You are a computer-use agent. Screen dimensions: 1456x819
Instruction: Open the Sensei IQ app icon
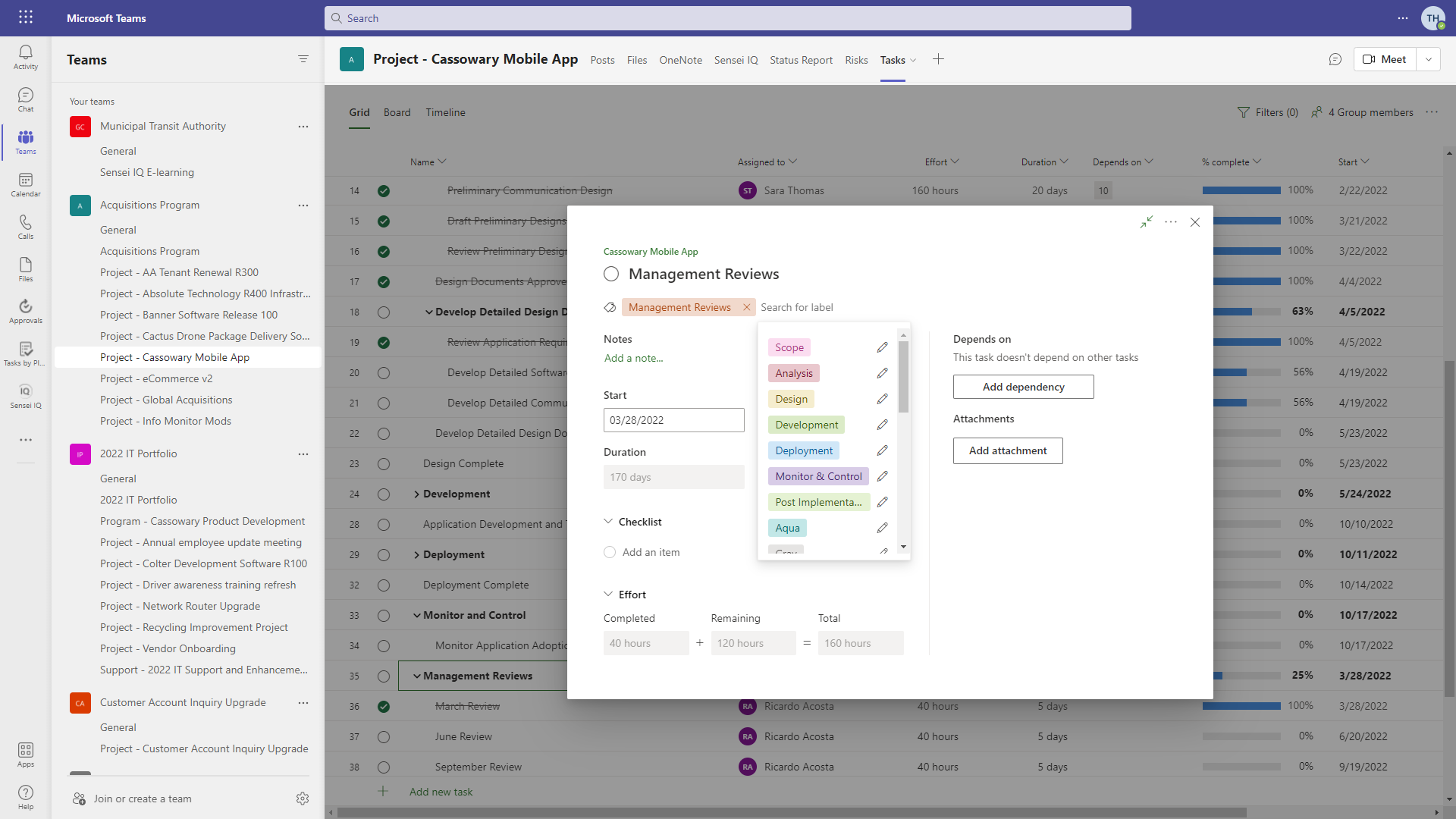coord(25,396)
